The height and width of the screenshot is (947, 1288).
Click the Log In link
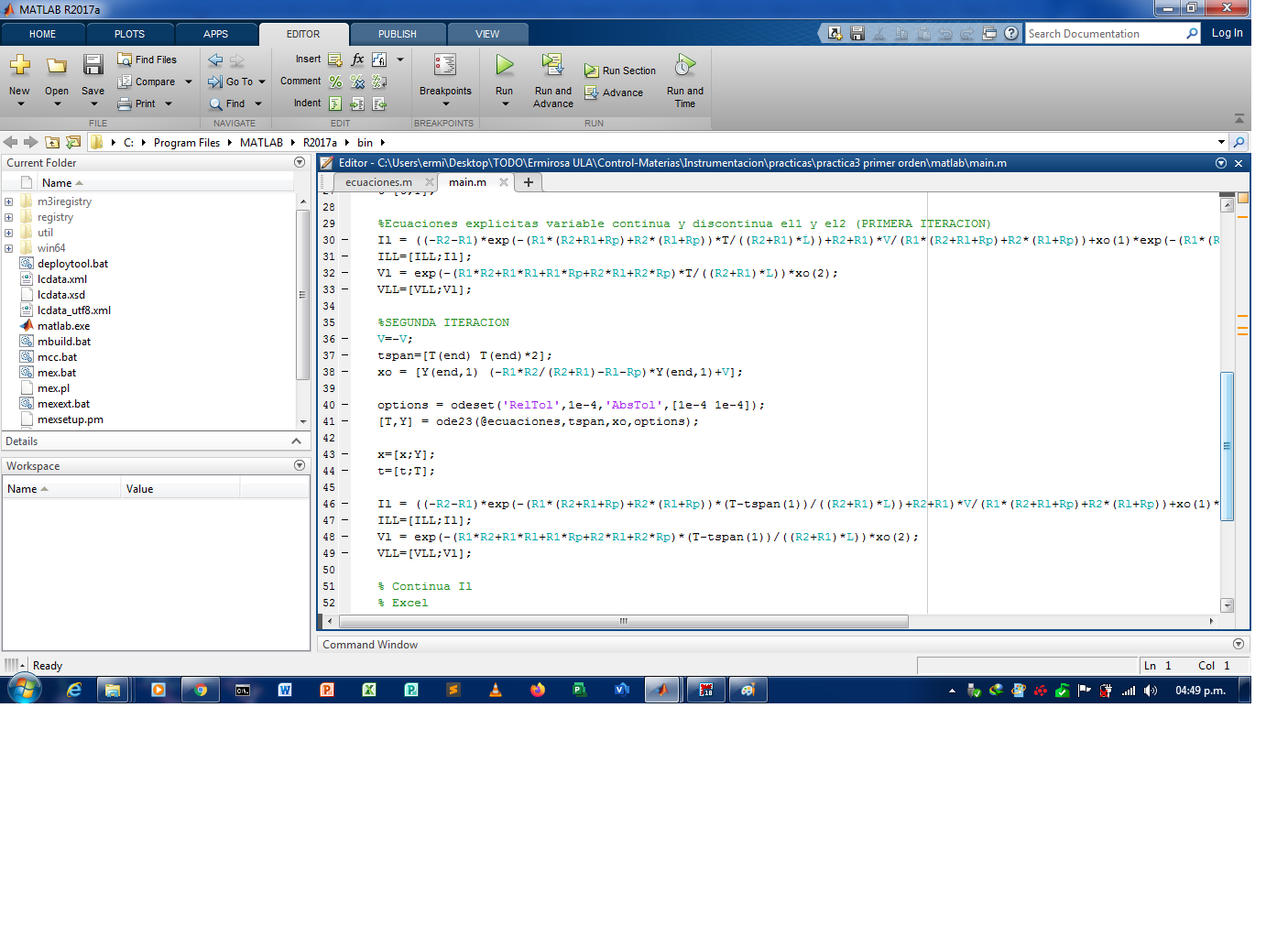[x=1227, y=33]
